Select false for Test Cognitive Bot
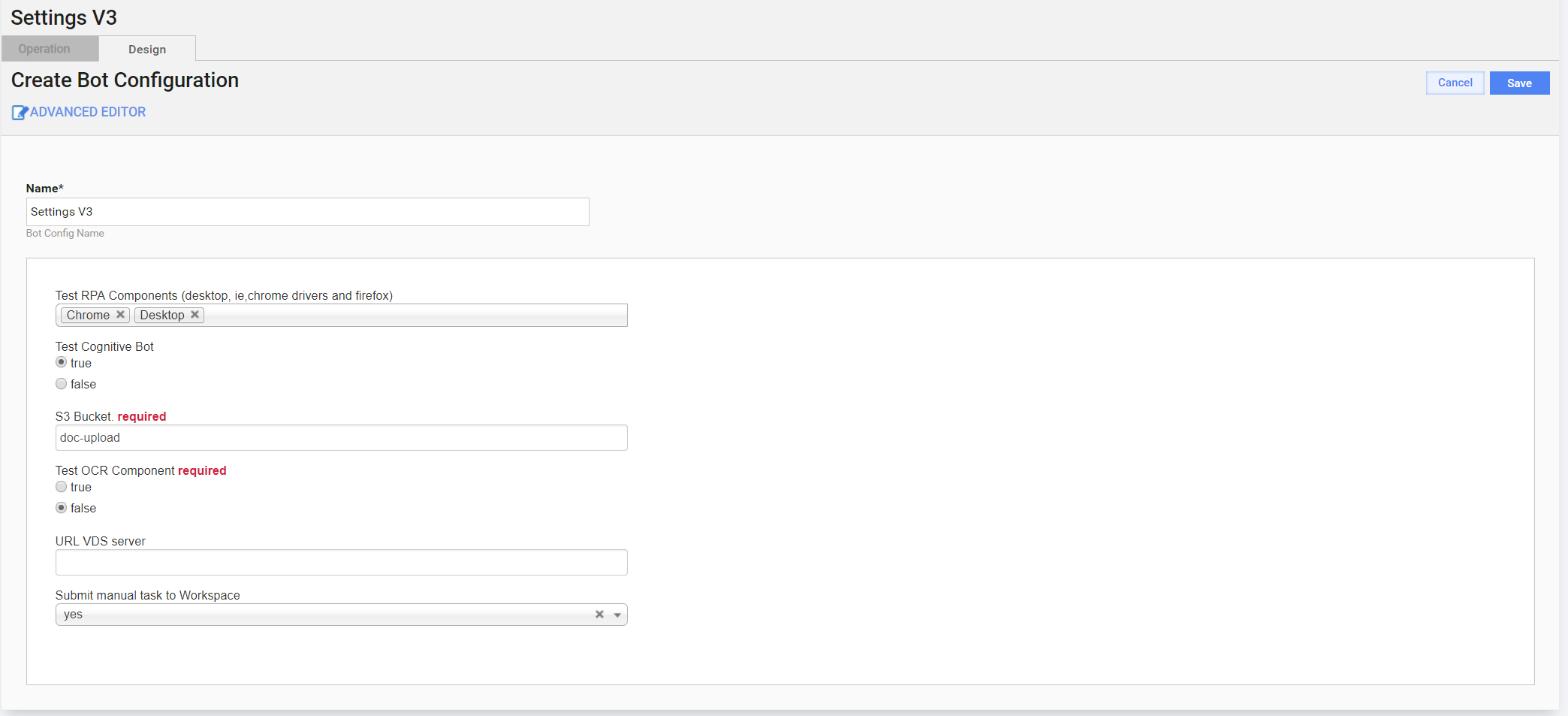This screenshot has height=716, width=1568. click(x=62, y=384)
